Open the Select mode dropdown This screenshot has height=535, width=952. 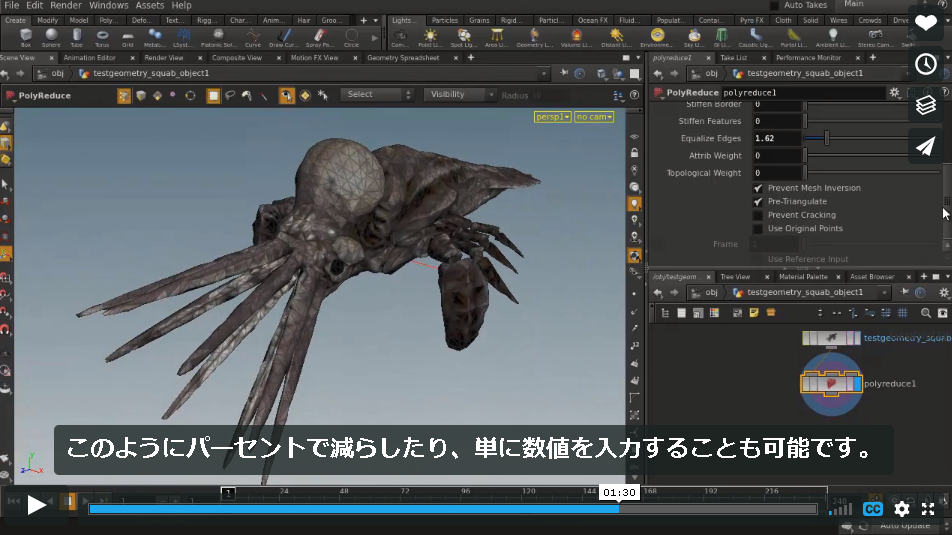pos(377,95)
